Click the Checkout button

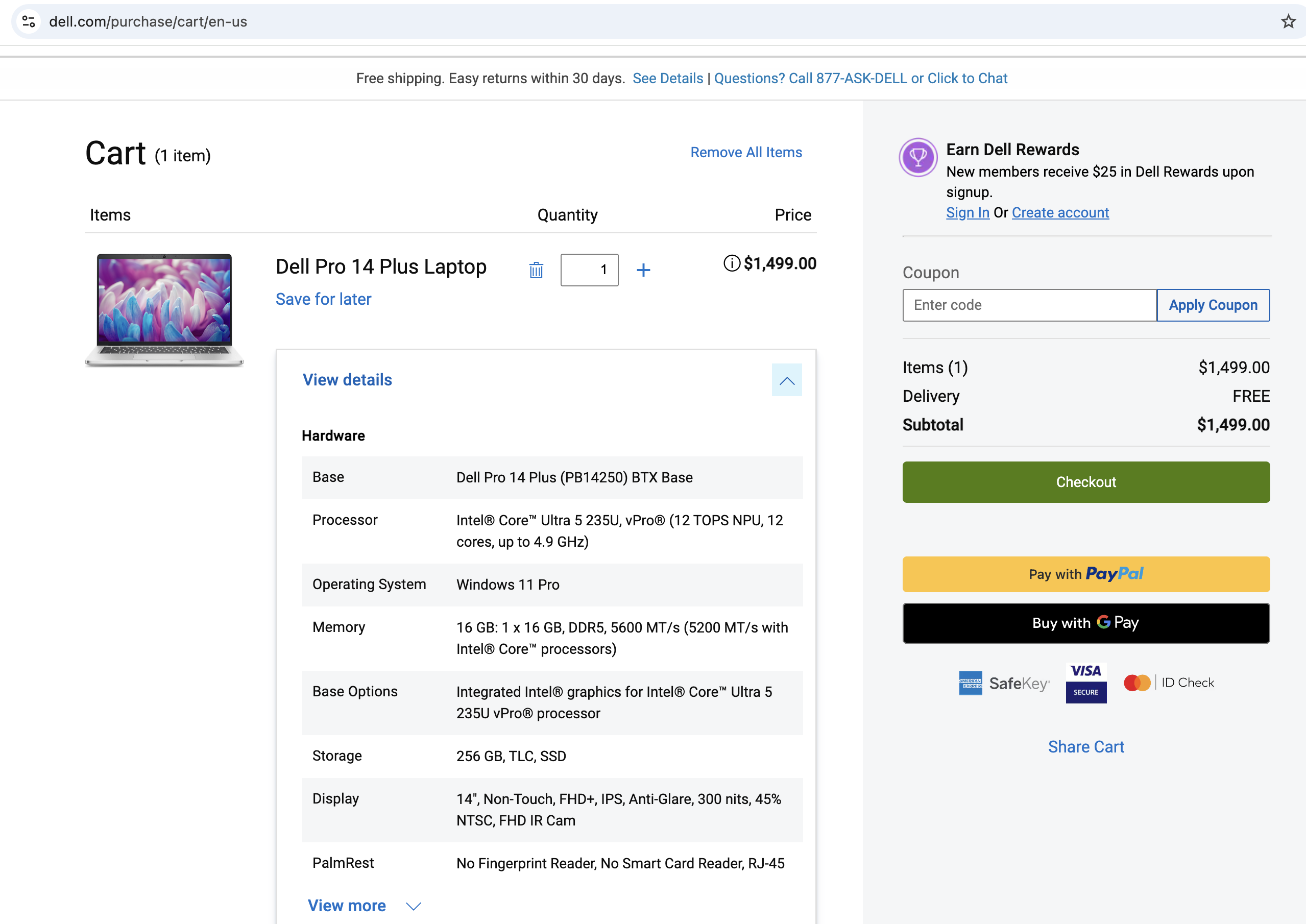[x=1085, y=482]
